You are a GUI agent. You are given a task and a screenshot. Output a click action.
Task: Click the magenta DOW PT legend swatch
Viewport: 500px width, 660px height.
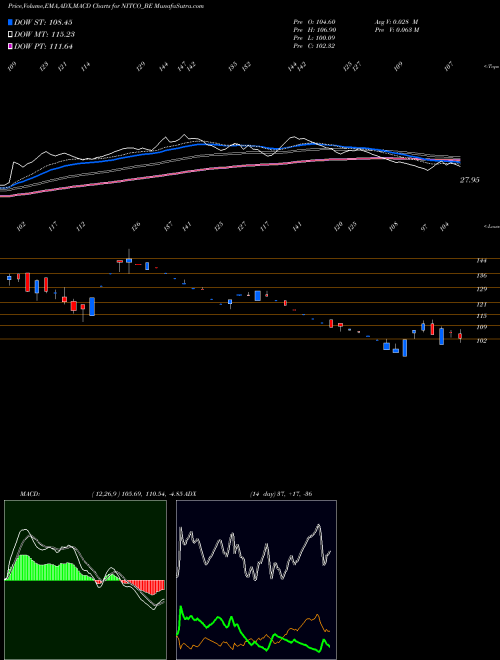coord(10,46)
